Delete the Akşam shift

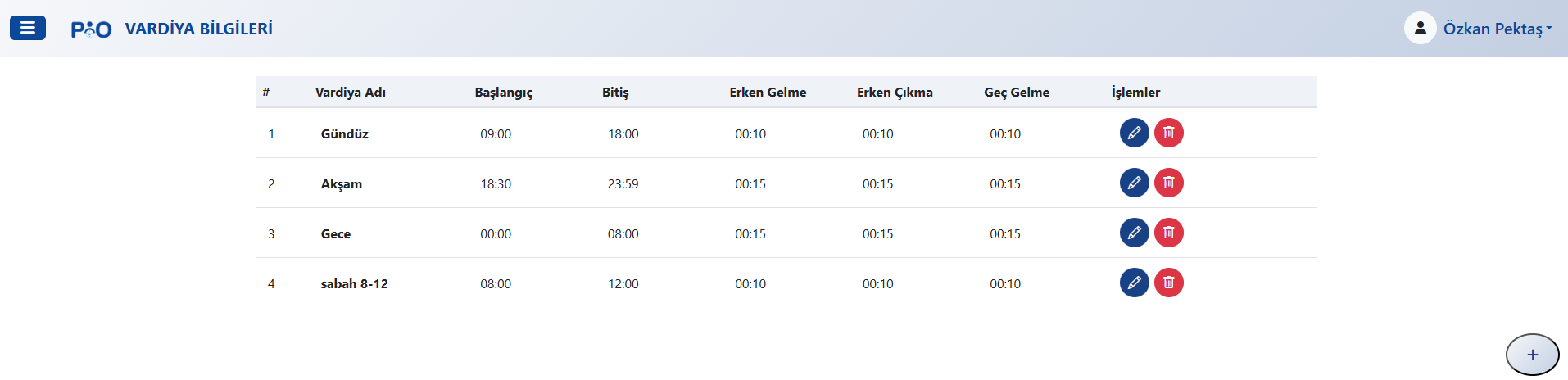1168,183
